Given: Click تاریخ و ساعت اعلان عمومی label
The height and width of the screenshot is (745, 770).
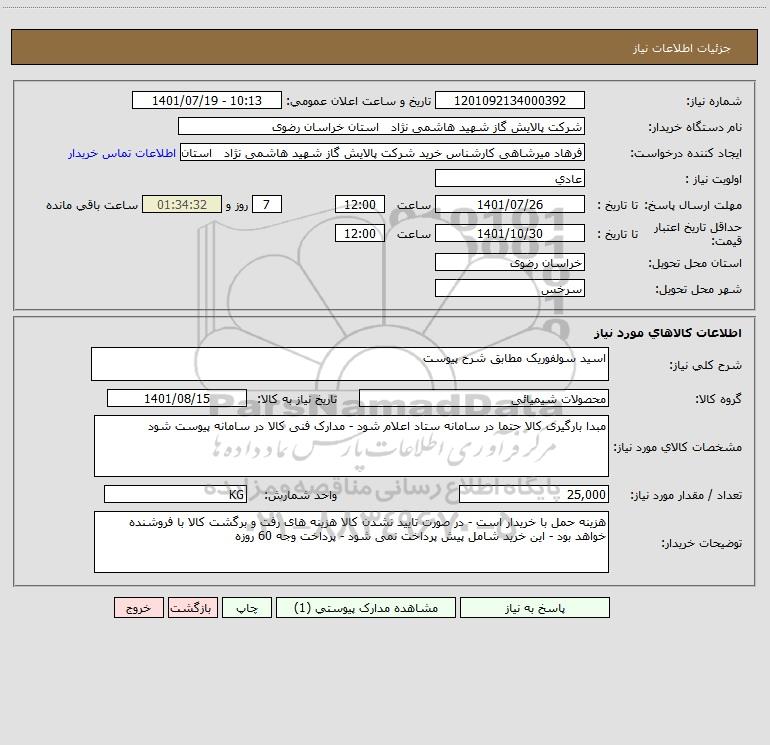Looking at the screenshot, I should (x=358, y=101).
